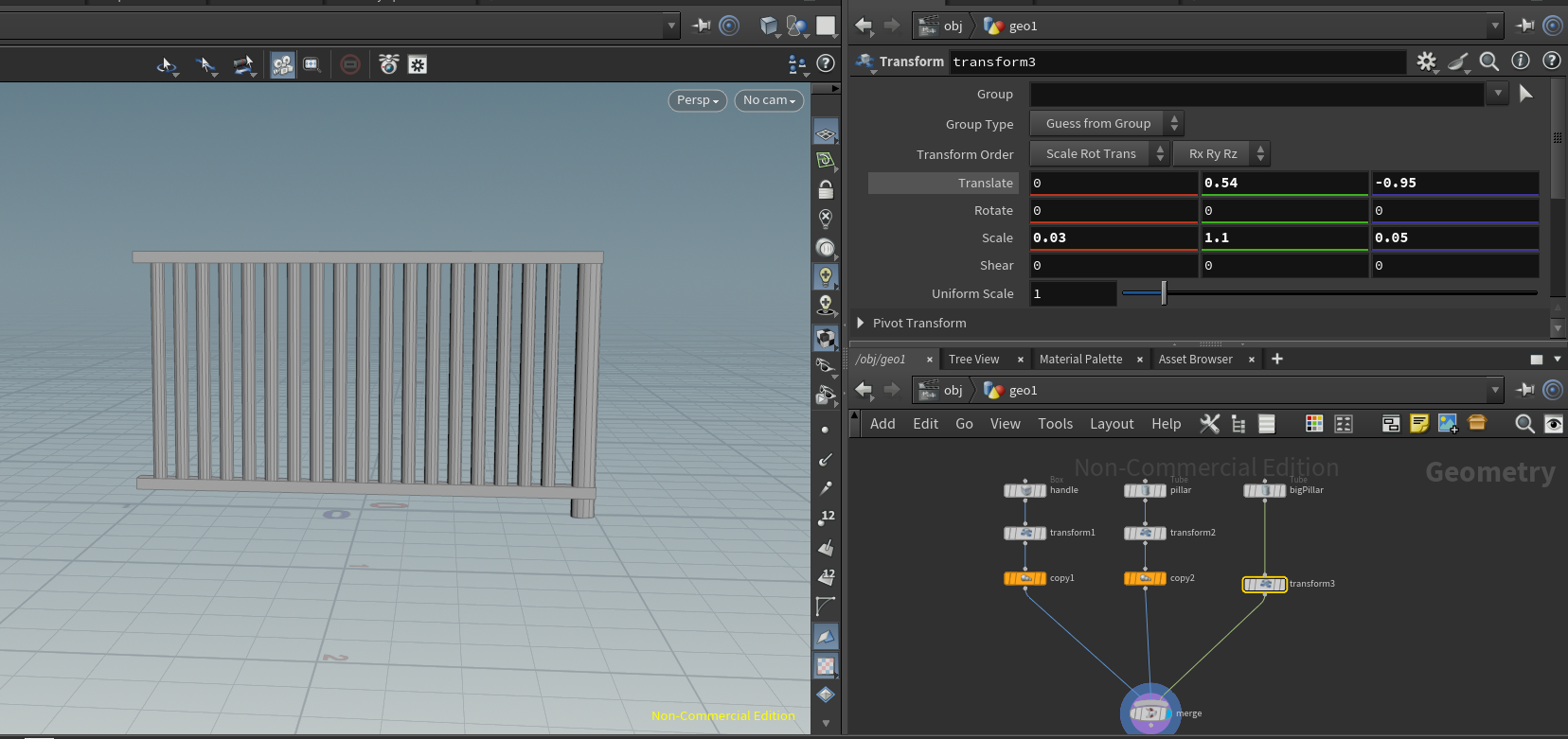Image resolution: width=1568 pixels, height=739 pixels.
Task: Click the sticky note icon in network toolbar
Action: coord(1418,424)
